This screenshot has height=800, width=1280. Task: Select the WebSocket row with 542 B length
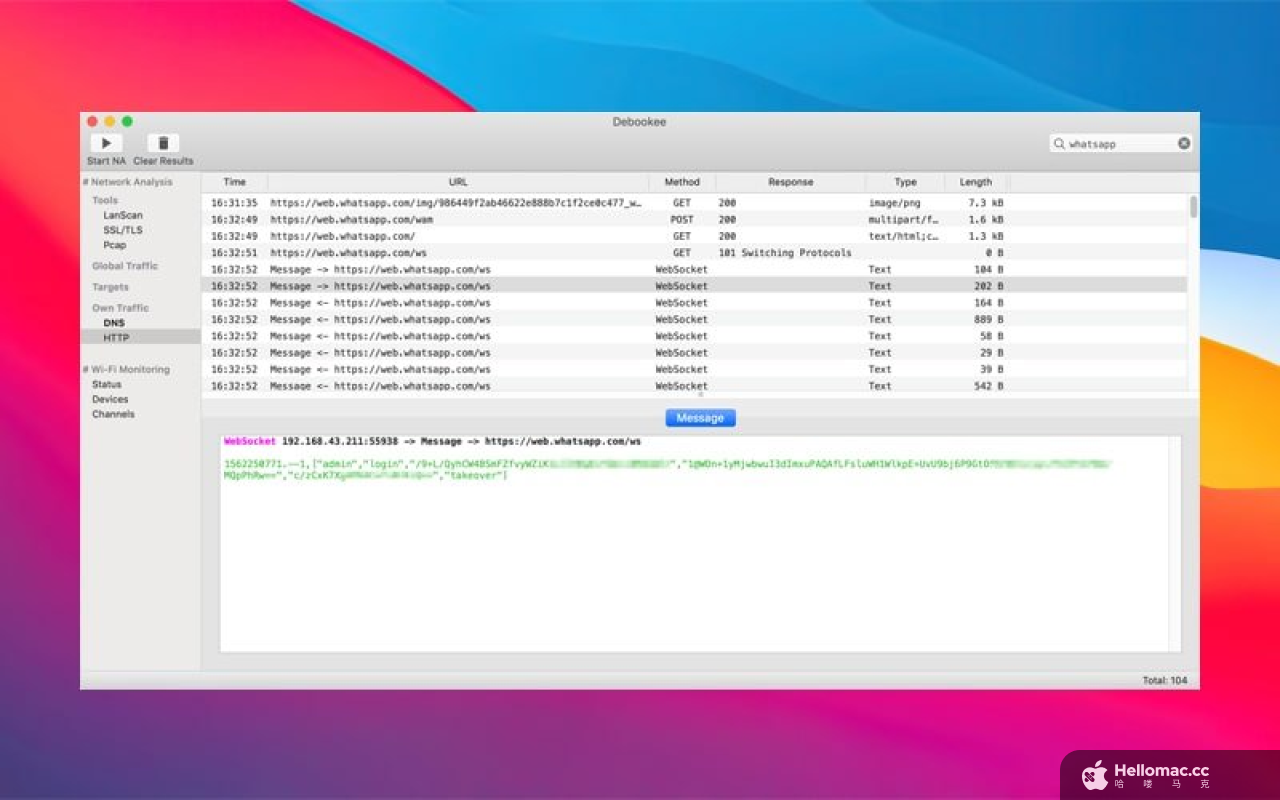pyautogui.click(x=695, y=385)
